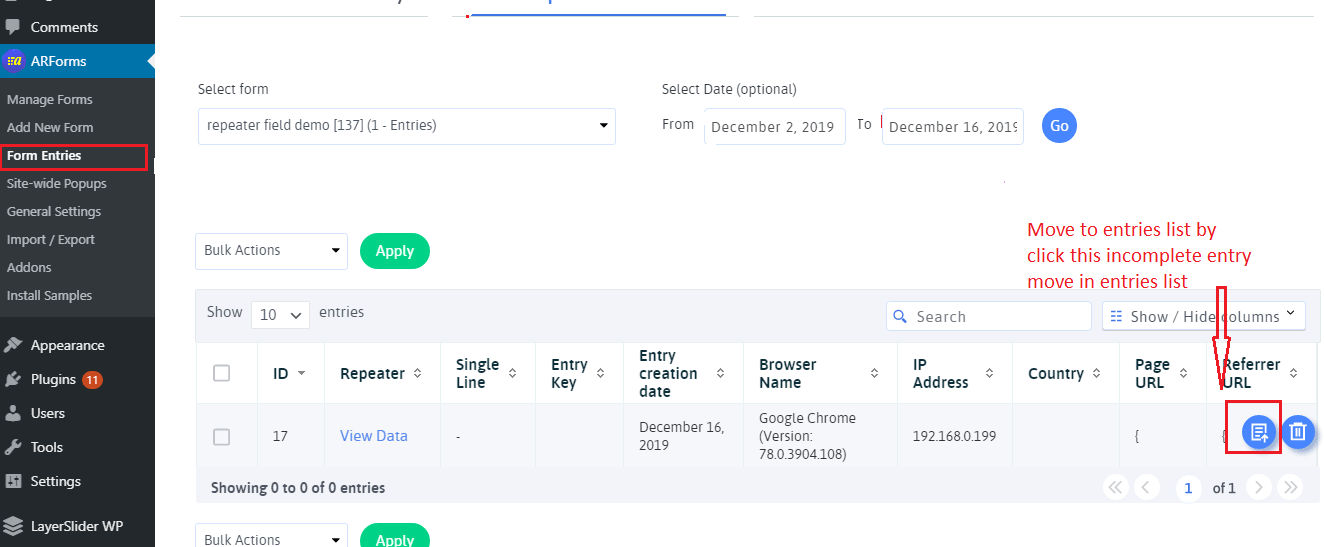Screen dimensions: 1324x547
Task: Click the Search entries input field
Action: tap(989, 316)
